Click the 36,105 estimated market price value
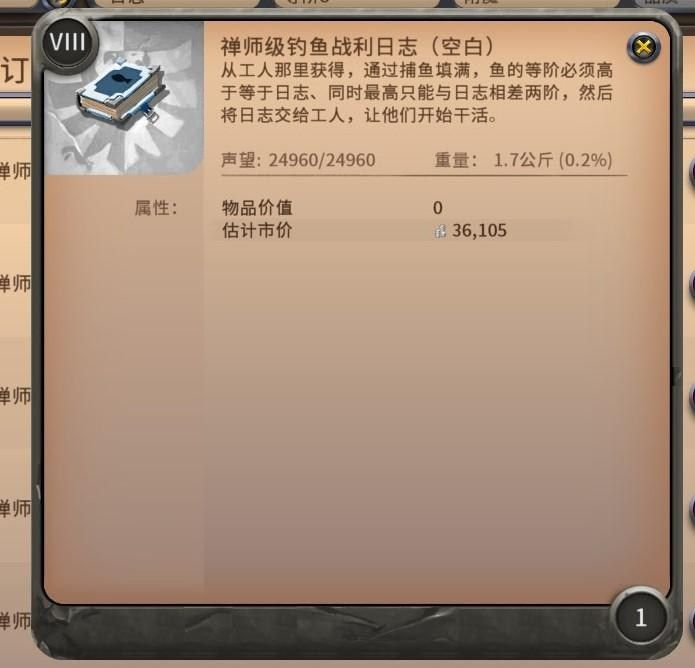The width and height of the screenshot is (695, 668). (x=479, y=231)
